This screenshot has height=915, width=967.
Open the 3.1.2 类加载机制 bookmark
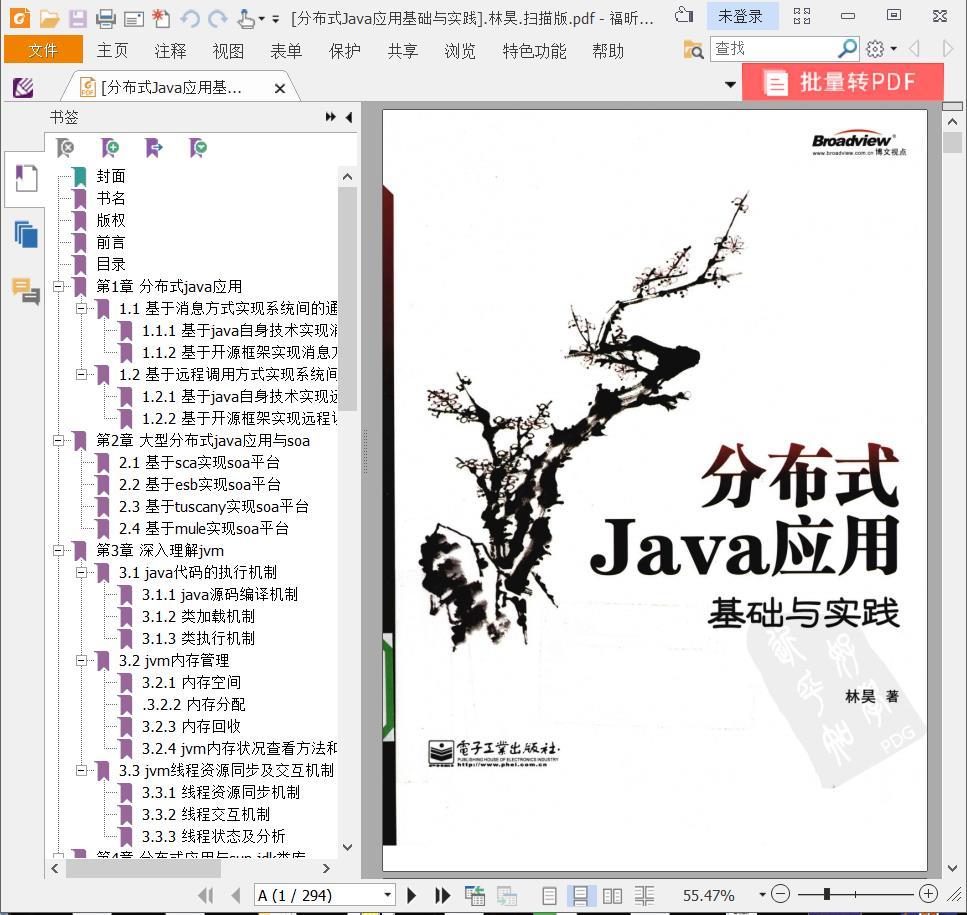pos(198,616)
